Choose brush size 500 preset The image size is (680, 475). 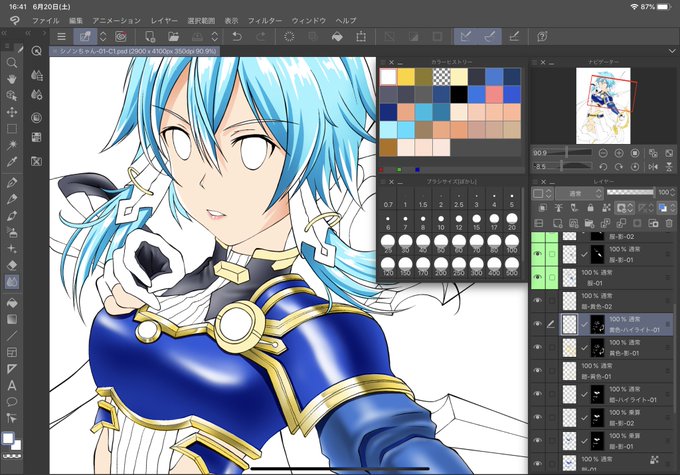(512, 267)
